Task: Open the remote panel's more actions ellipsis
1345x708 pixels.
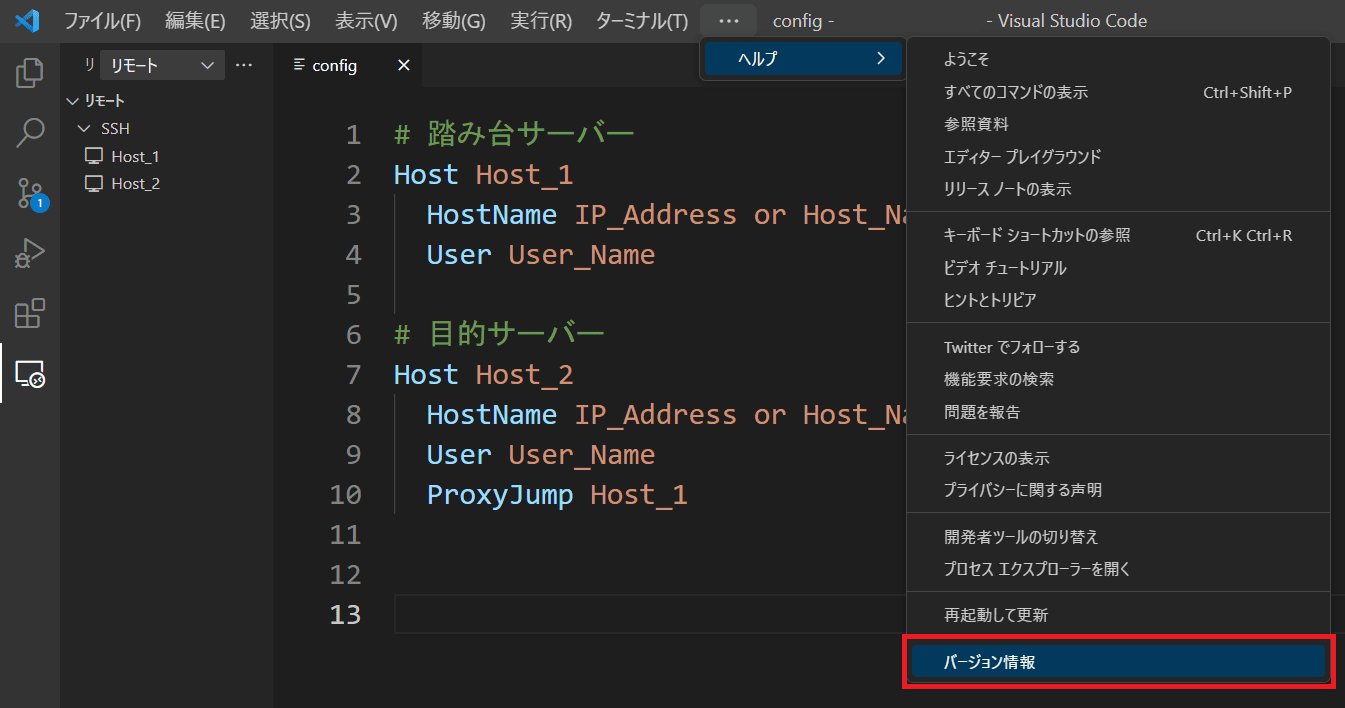Action: (x=244, y=65)
